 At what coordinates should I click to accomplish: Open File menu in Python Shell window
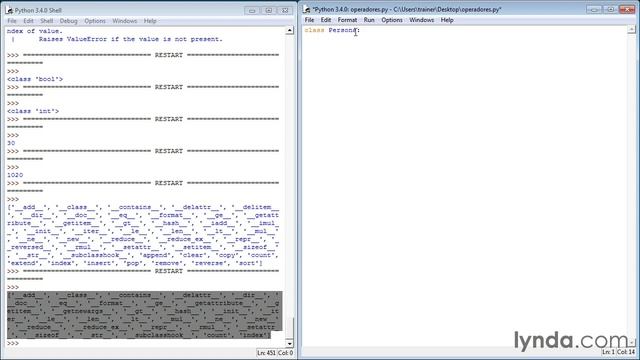[12, 21]
